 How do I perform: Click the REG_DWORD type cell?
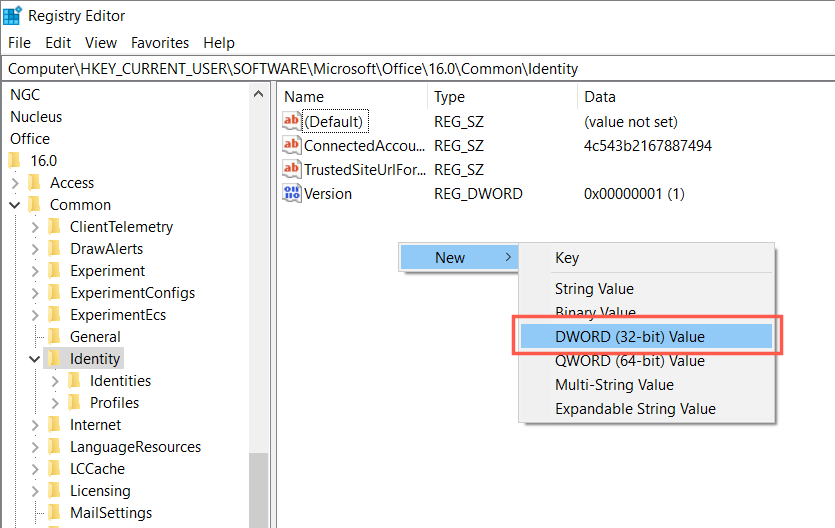[478, 194]
